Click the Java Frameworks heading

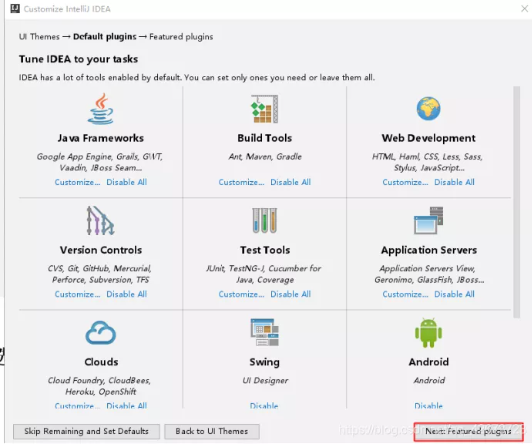pos(100,138)
